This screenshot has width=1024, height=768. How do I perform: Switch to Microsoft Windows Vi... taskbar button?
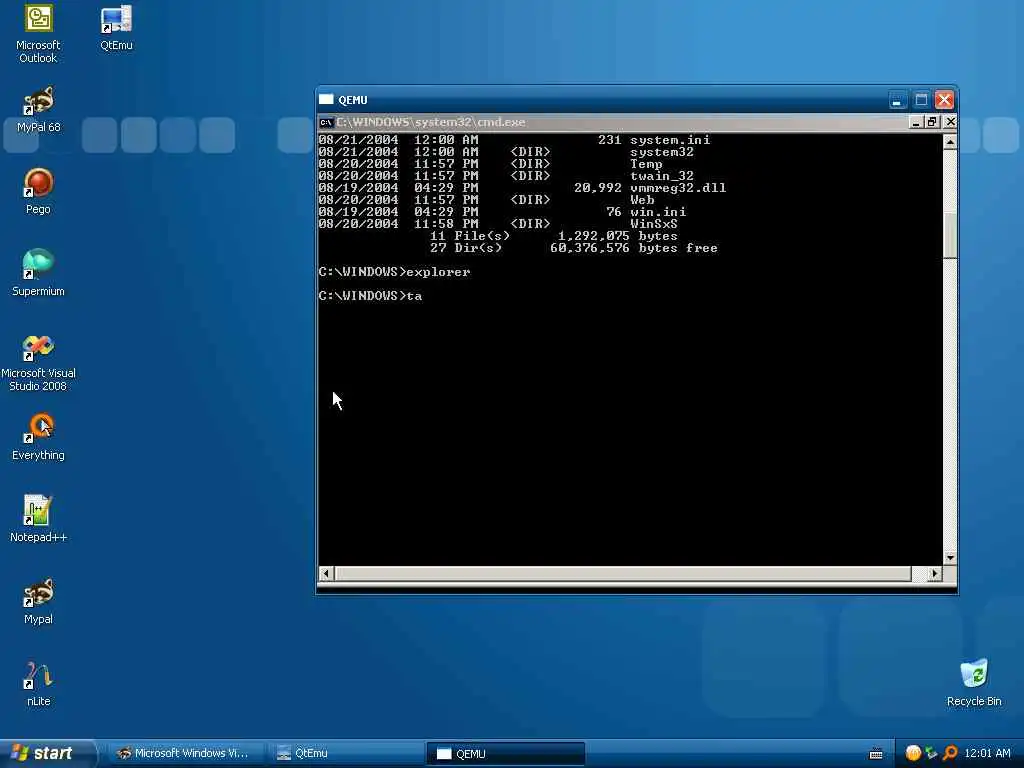point(184,753)
